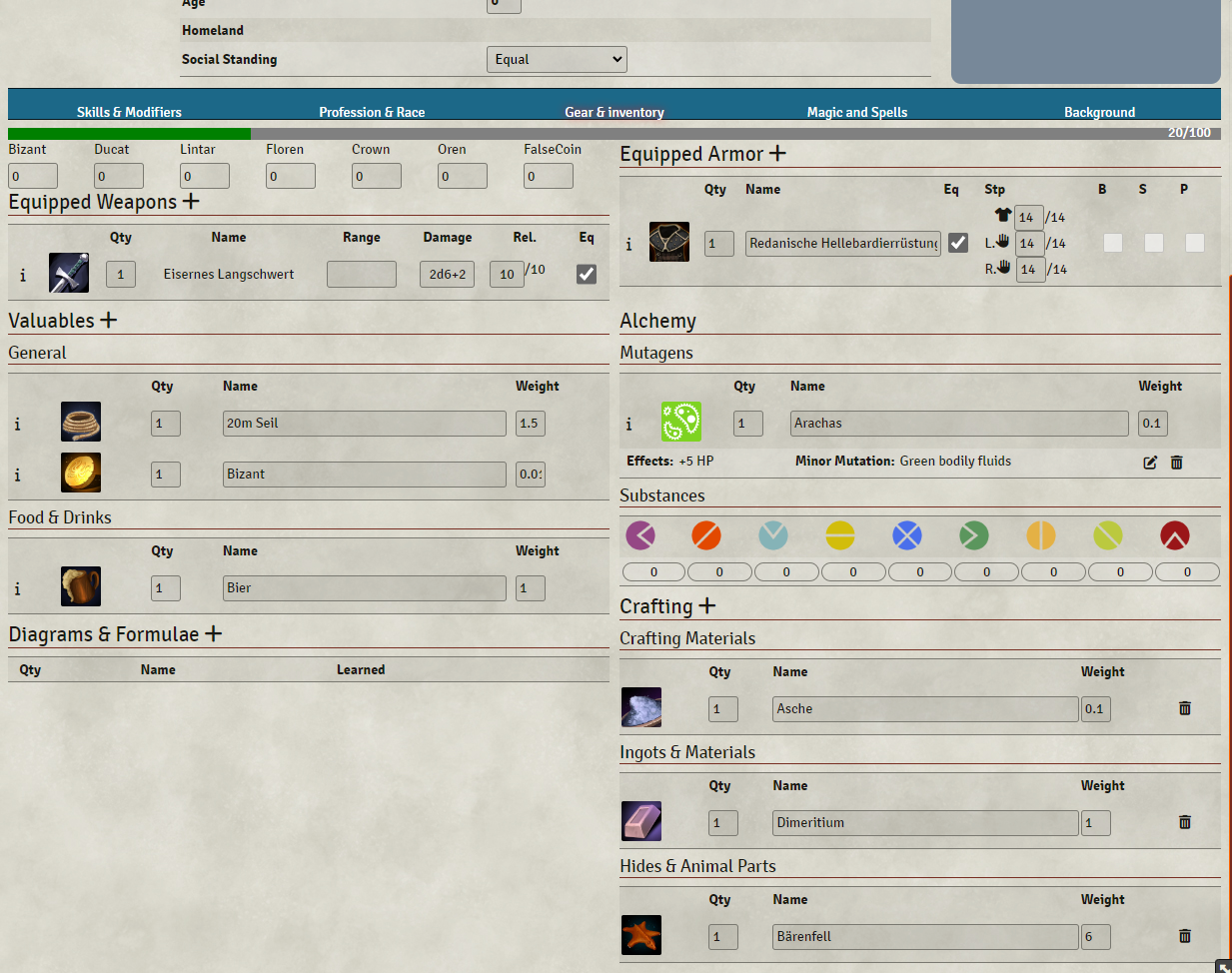
Task: Add a new diagram or formula
Action: coord(213,633)
